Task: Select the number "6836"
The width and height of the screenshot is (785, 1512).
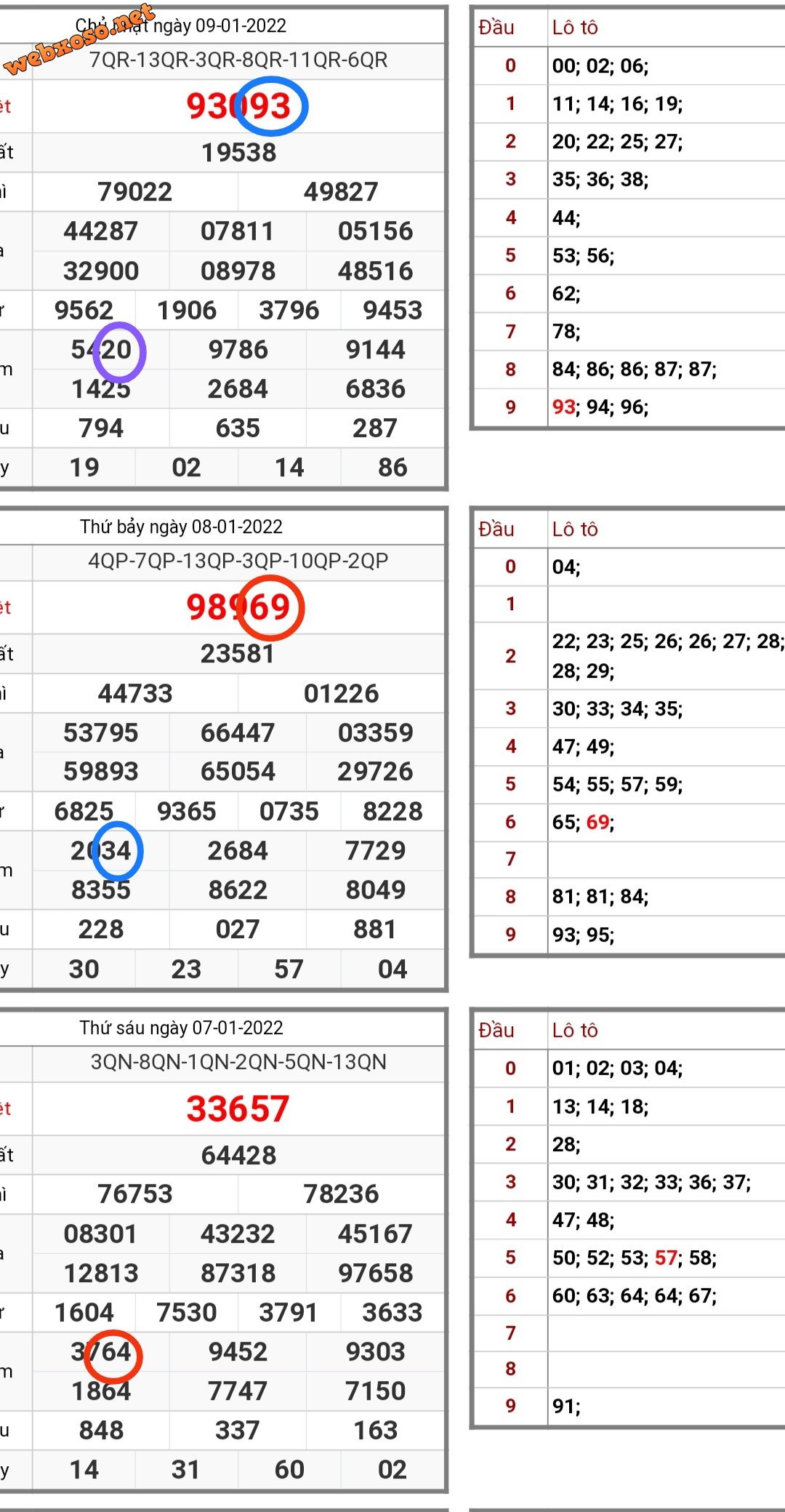Action: [375, 389]
